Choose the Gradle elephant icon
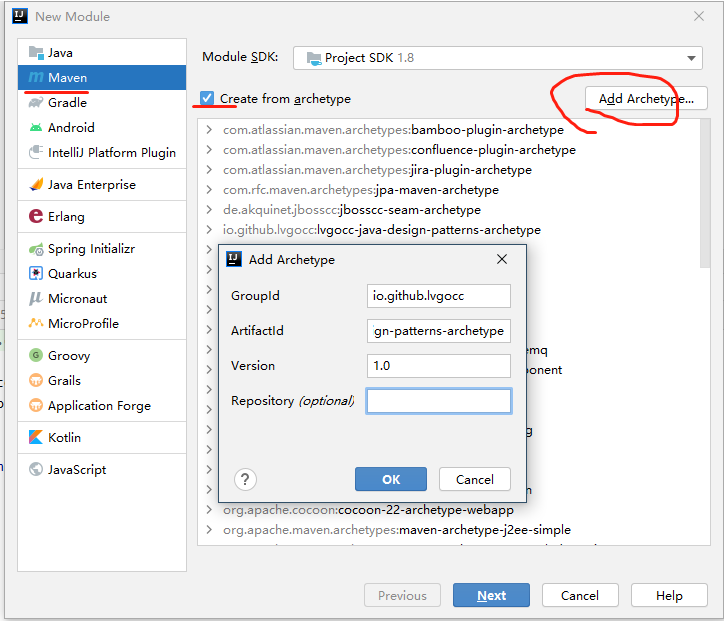Screen dimensions: 724x621 pyautogui.click(x=36, y=102)
